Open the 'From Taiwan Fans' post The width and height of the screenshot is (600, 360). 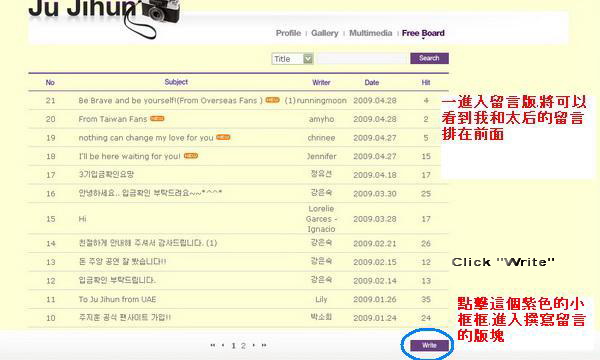click(x=112, y=119)
